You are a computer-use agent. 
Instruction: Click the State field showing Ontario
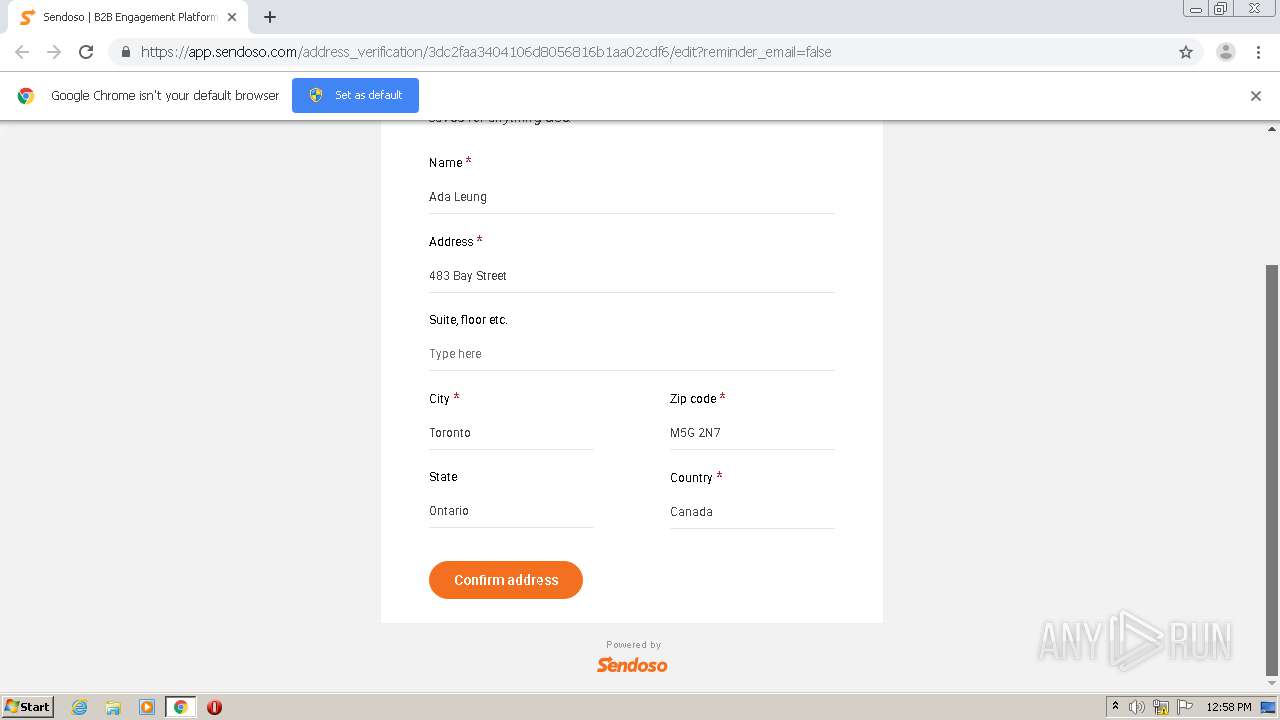coord(511,511)
